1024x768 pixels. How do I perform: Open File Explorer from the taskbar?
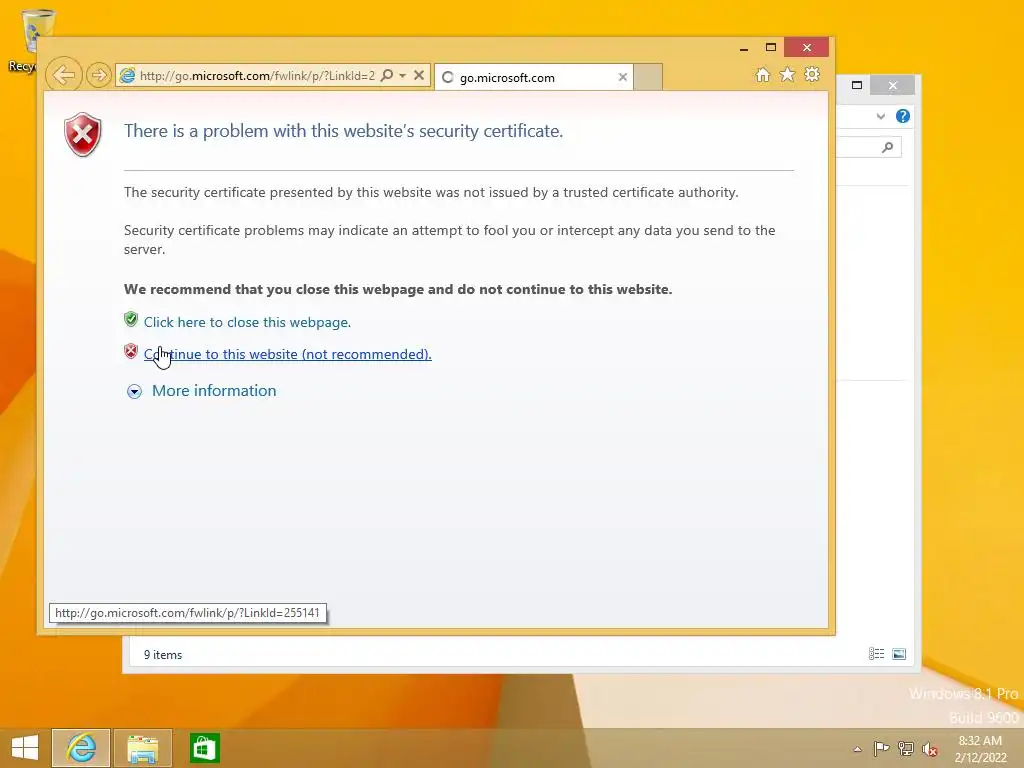click(x=143, y=748)
